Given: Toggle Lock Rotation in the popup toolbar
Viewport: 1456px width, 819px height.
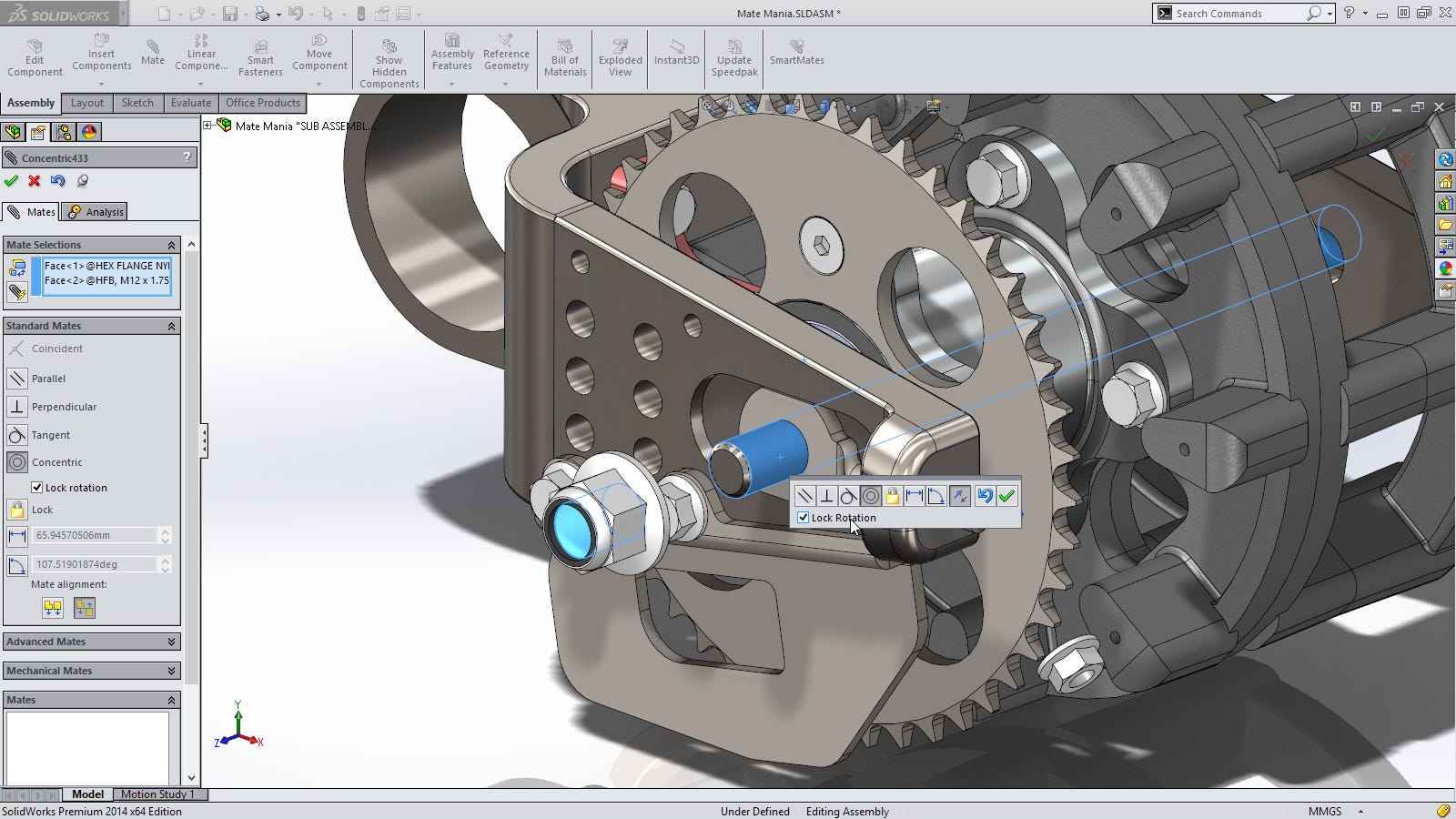Looking at the screenshot, I should coord(804,517).
